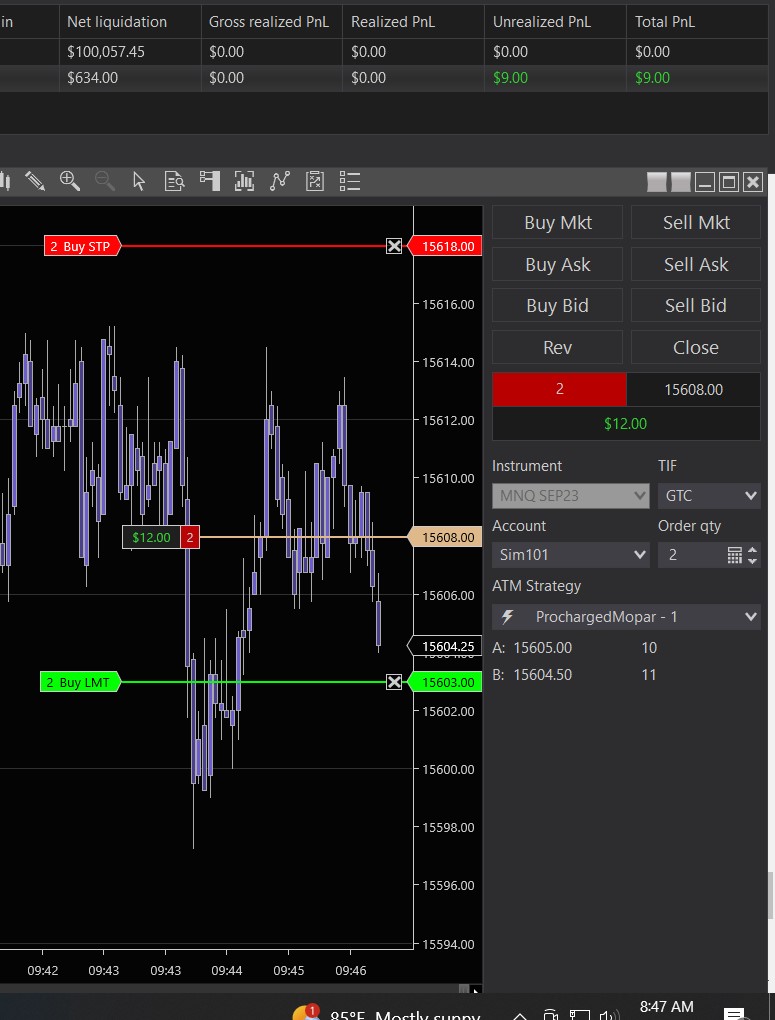This screenshot has width=775, height=1020.
Task: Expand the ATM Strategy ProchargedMopar dropdown
Action: [x=626, y=618]
